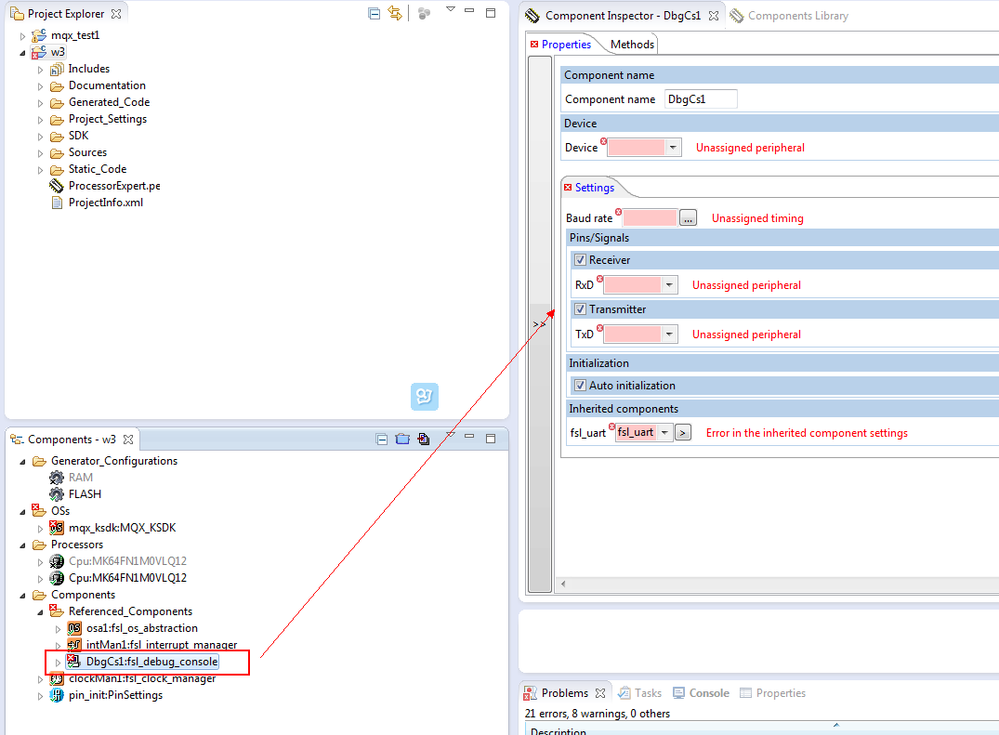Click the mqx_test1 project icon

(39, 36)
